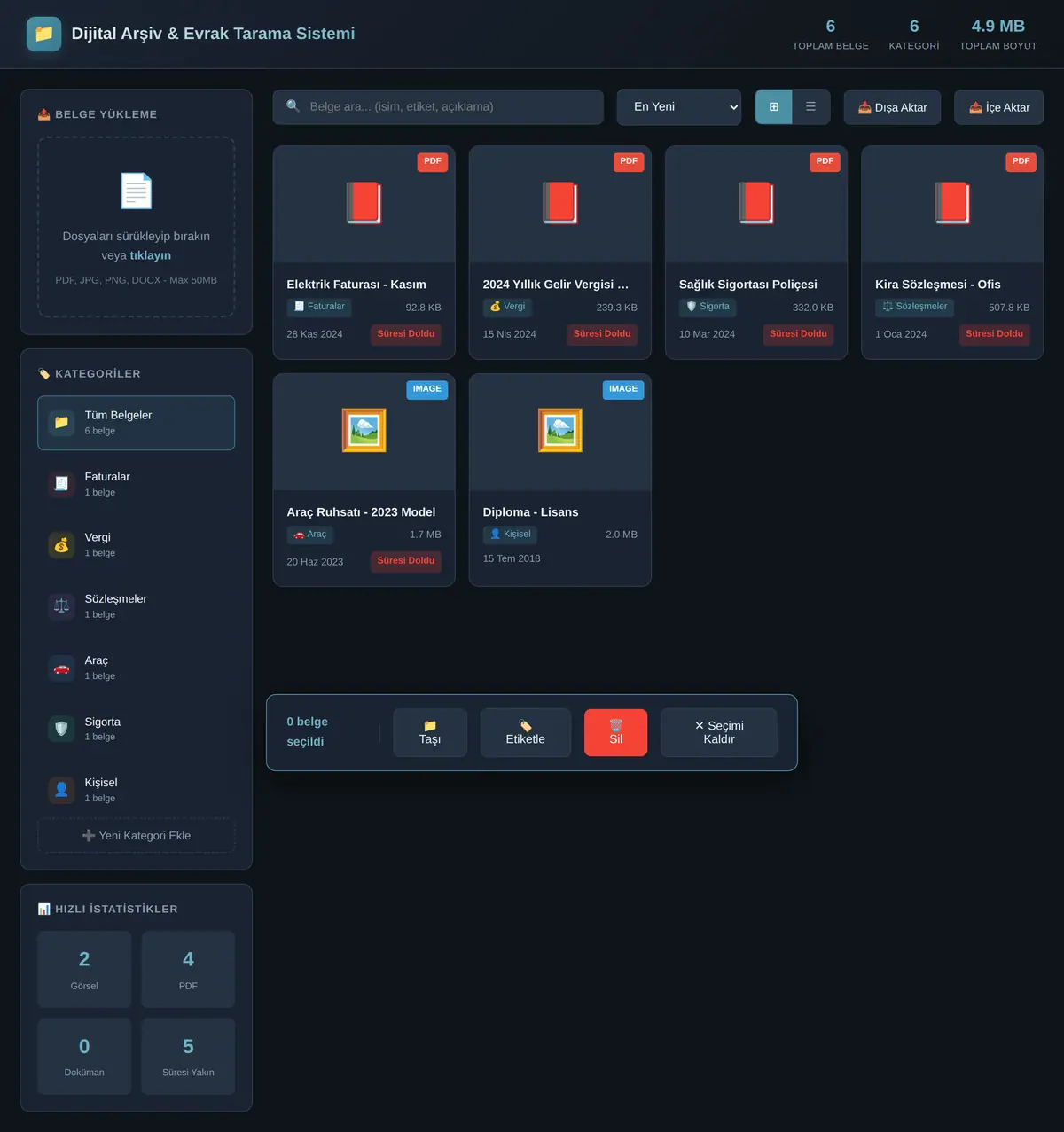This screenshot has height=1132, width=1064.
Task: Open the Diploma - Lisans image thumbnail
Action: [560, 432]
